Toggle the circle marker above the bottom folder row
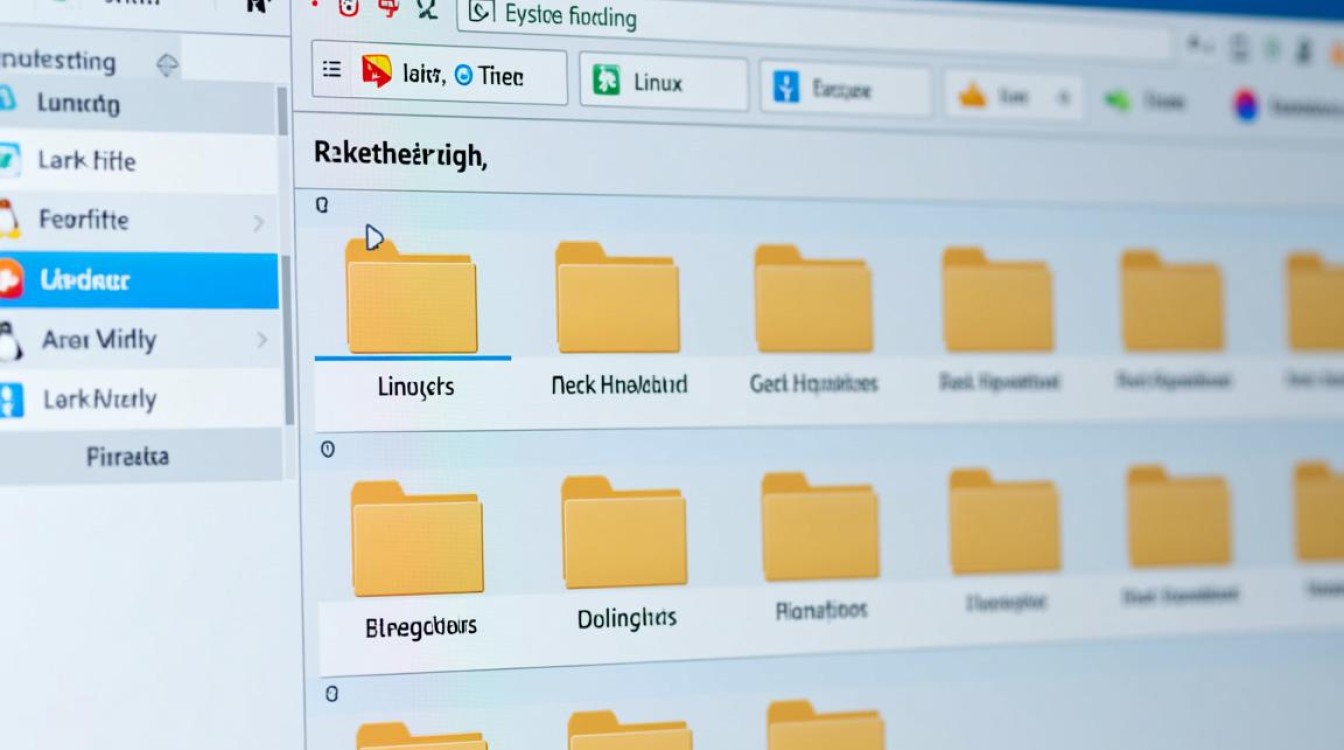This screenshot has width=1344, height=750. (x=332, y=693)
